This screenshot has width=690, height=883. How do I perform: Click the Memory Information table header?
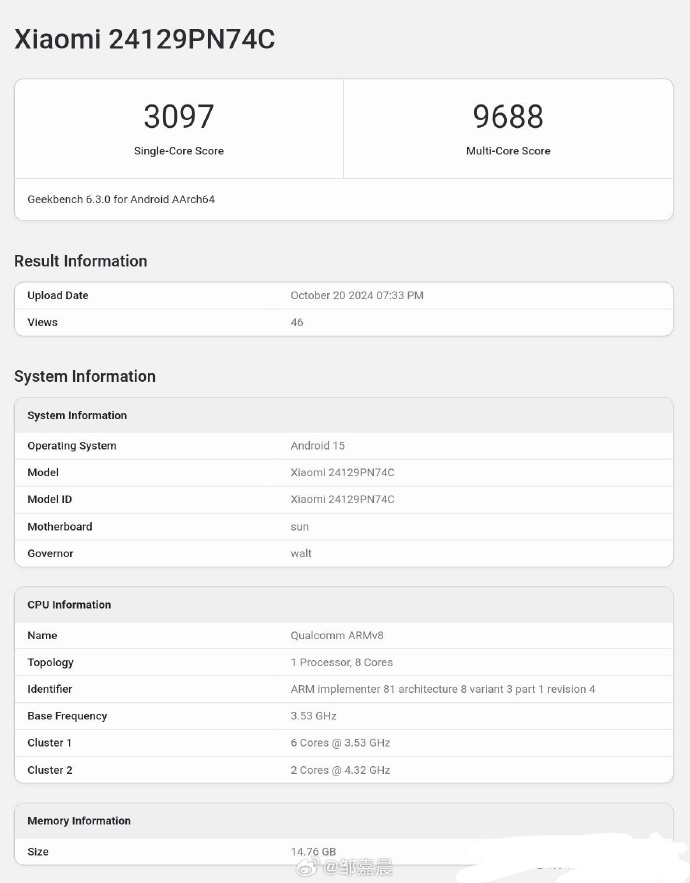pyautogui.click(x=79, y=821)
